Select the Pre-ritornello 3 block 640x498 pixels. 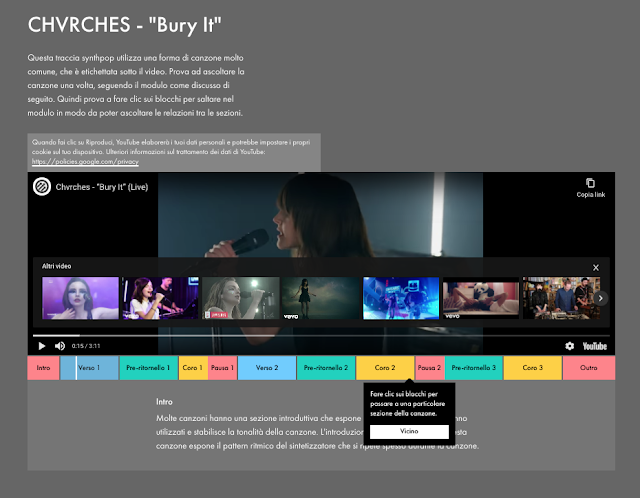coord(474,368)
